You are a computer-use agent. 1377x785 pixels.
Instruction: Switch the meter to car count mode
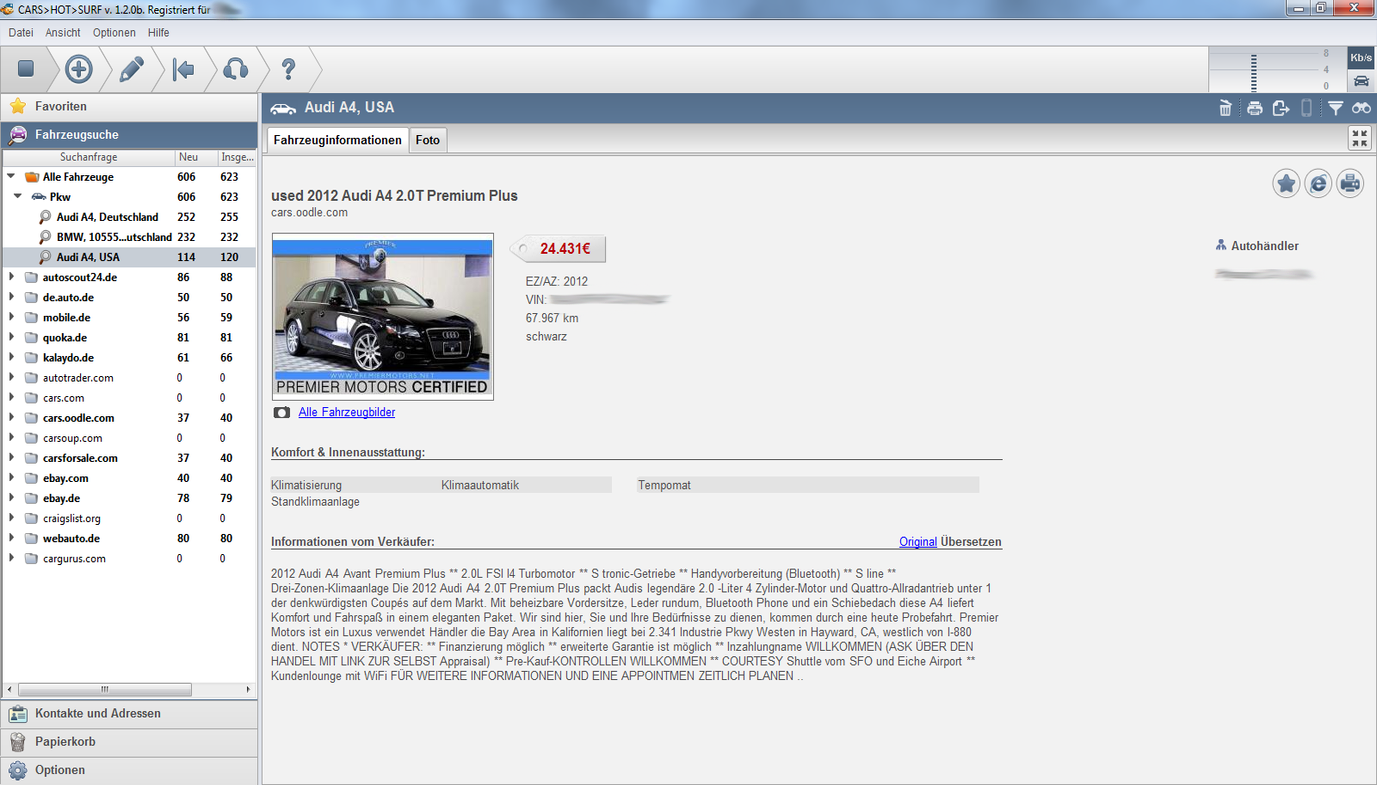[x=1361, y=81]
